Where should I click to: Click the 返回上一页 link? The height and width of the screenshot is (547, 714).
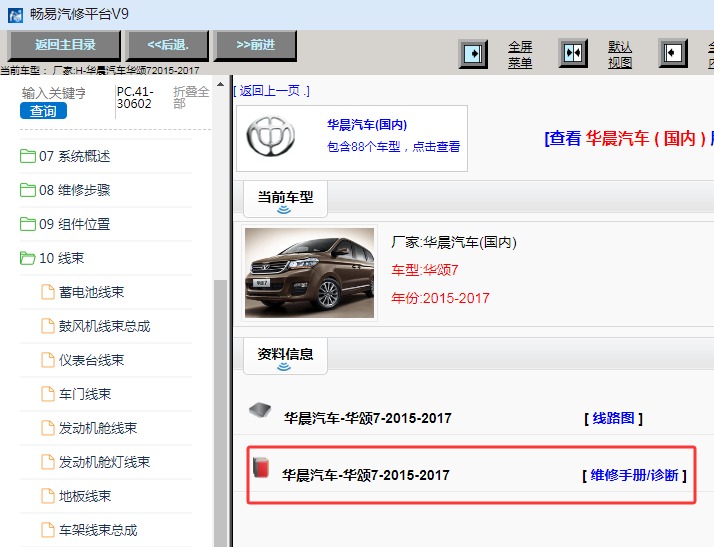[x=271, y=91]
